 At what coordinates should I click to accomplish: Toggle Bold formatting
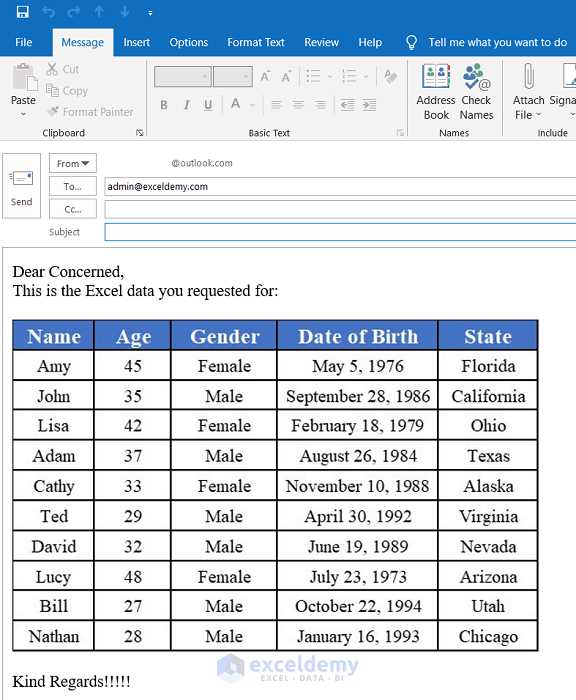164,105
